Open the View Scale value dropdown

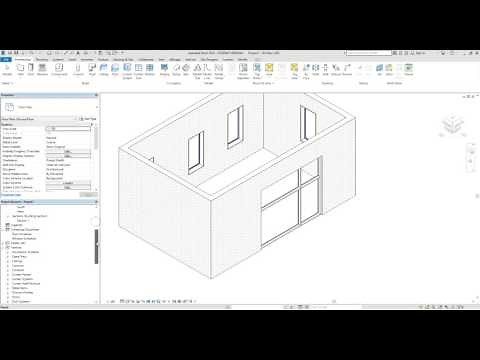tap(68, 129)
